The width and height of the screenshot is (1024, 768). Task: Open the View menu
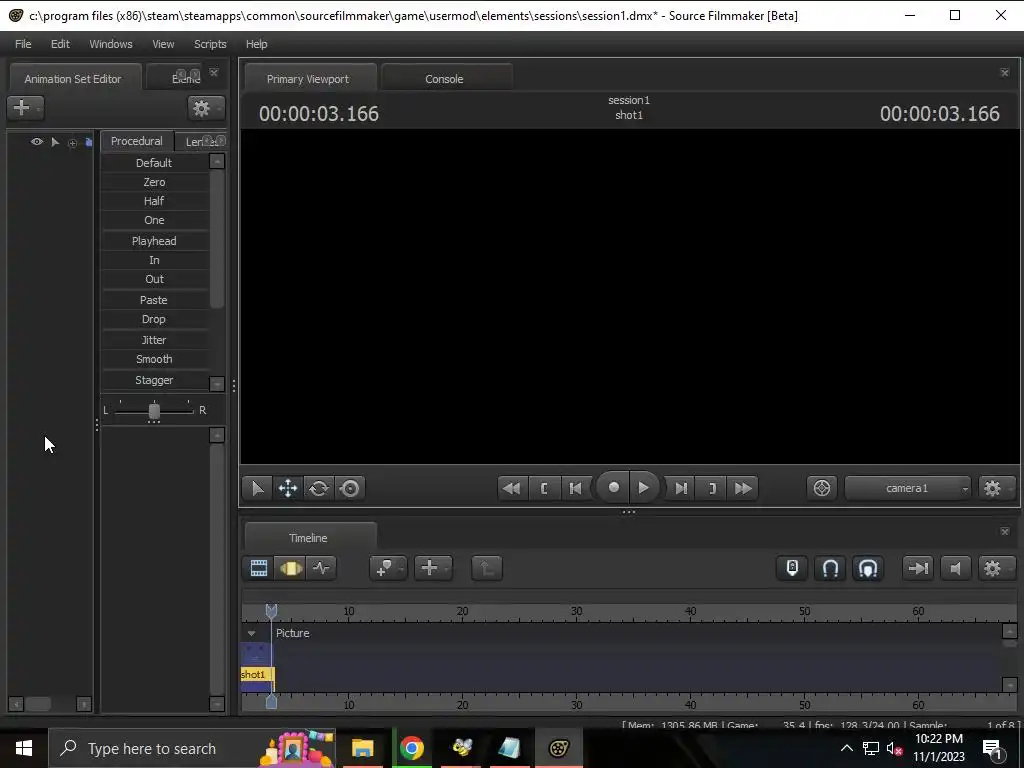pos(163,44)
